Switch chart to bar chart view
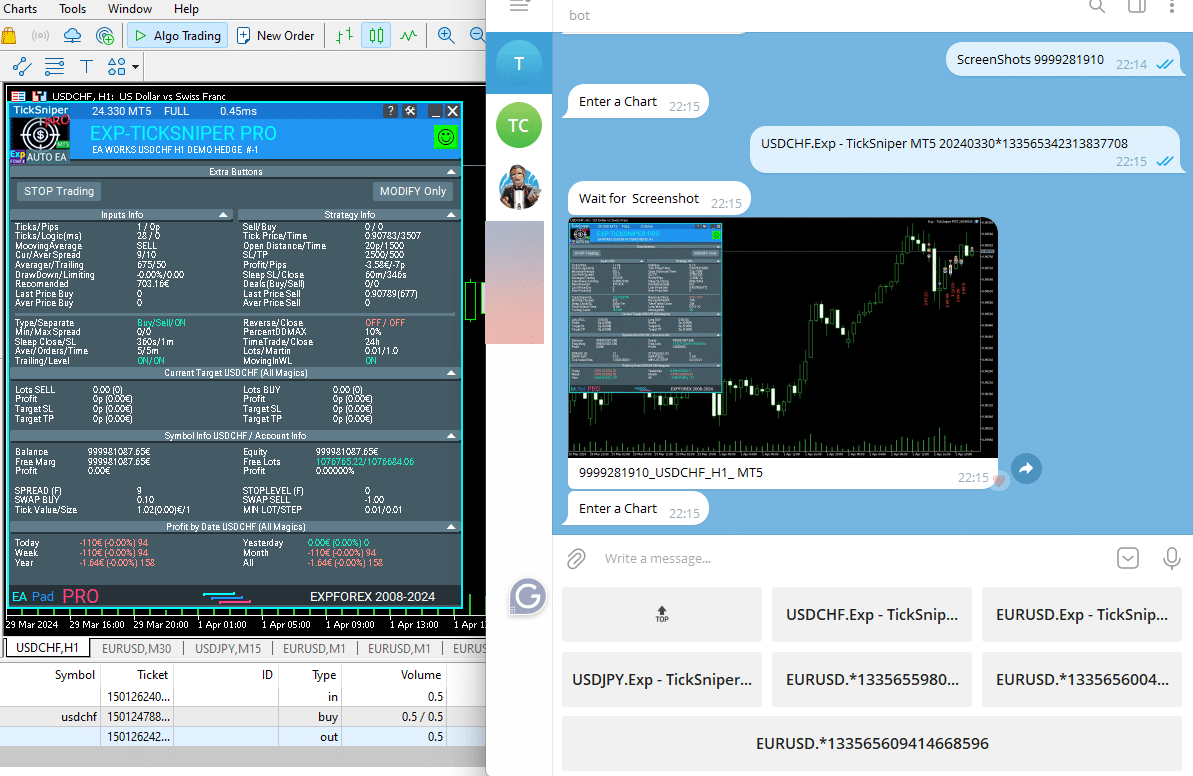 (x=345, y=36)
